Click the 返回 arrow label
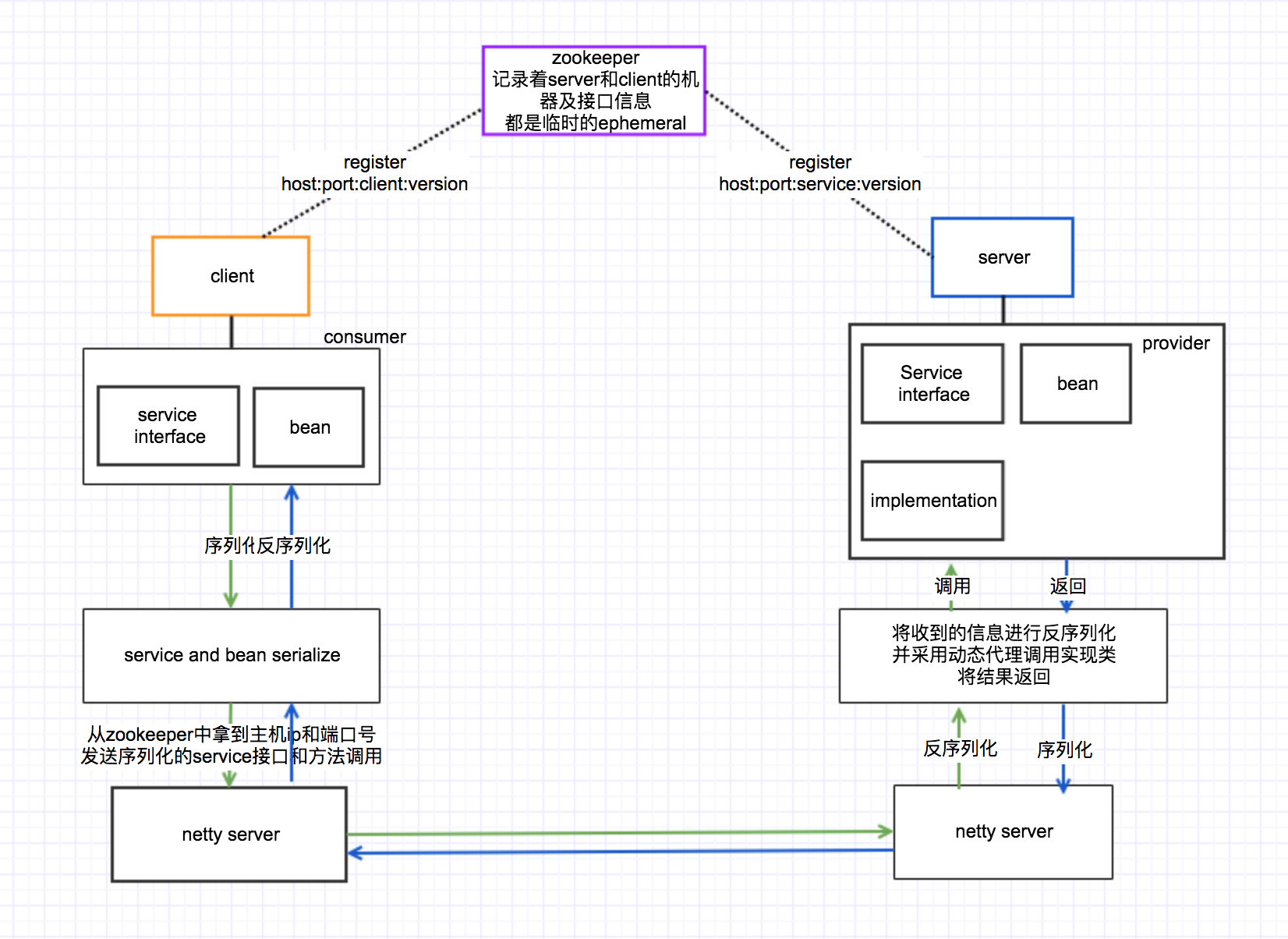Image resolution: width=1288 pixels, height=939 pixels. pos(1068,586)
